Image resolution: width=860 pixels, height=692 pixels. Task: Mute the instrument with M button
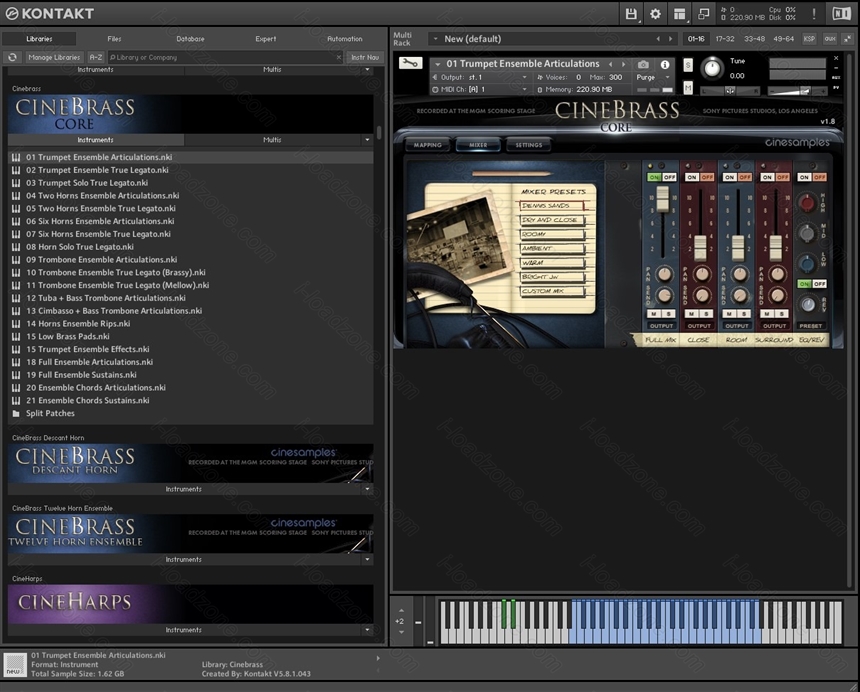click(x=688, y=88)
